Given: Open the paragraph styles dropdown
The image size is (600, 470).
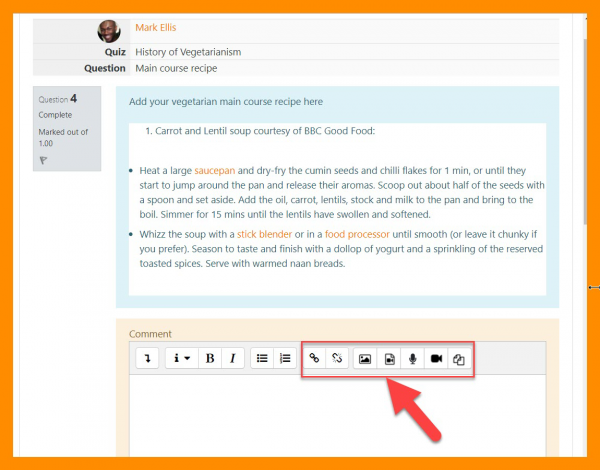Looking at the screenshot, I should [x=180, y=358].
